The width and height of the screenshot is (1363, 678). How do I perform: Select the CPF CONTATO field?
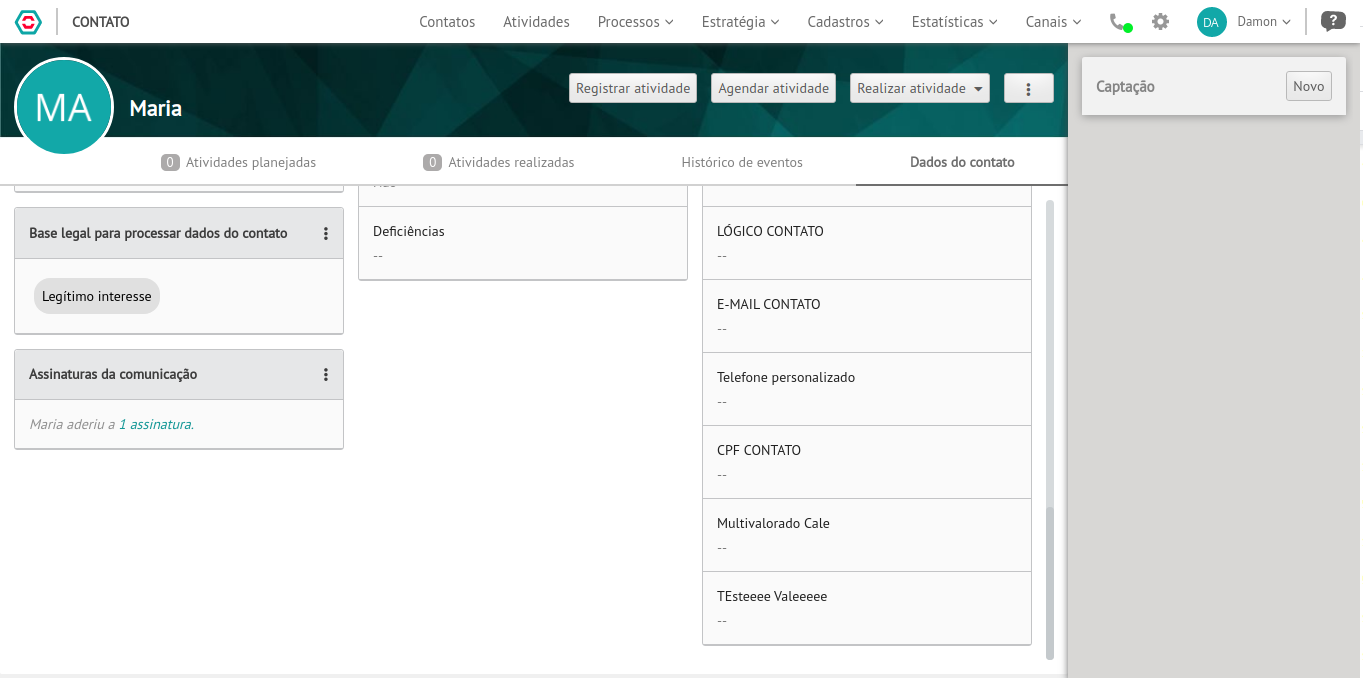[x=867, y=462]
